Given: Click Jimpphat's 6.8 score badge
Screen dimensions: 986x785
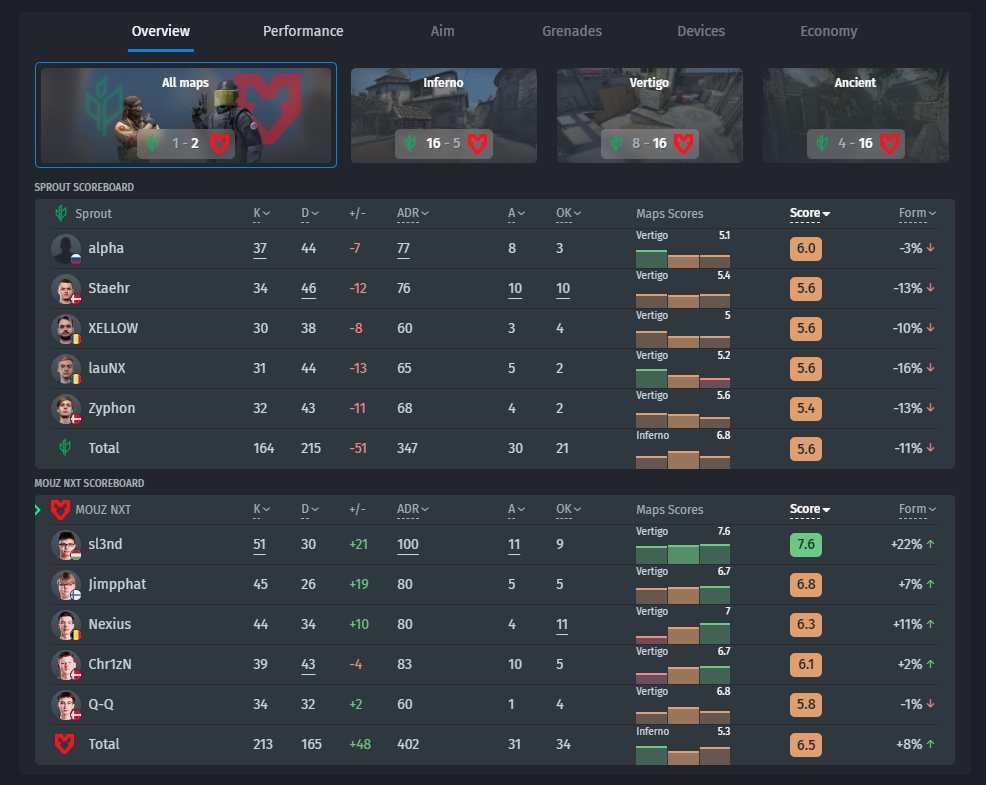Looking at the screenshot, I should (806, 584).
